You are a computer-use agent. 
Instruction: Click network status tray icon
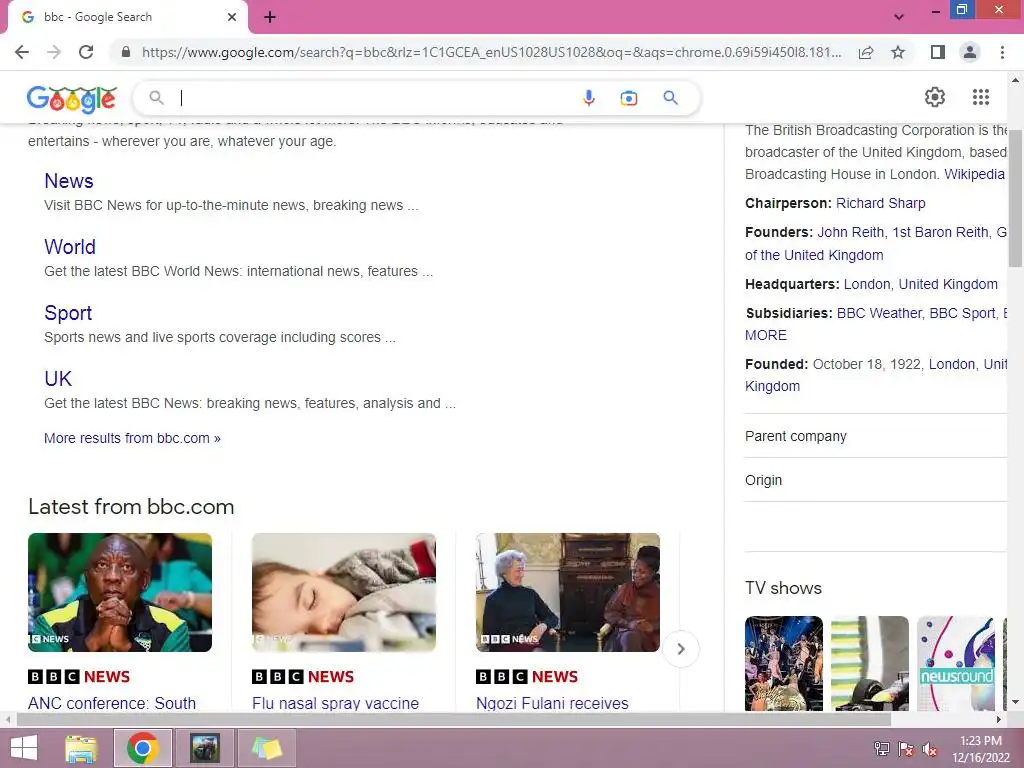(881, 749)
